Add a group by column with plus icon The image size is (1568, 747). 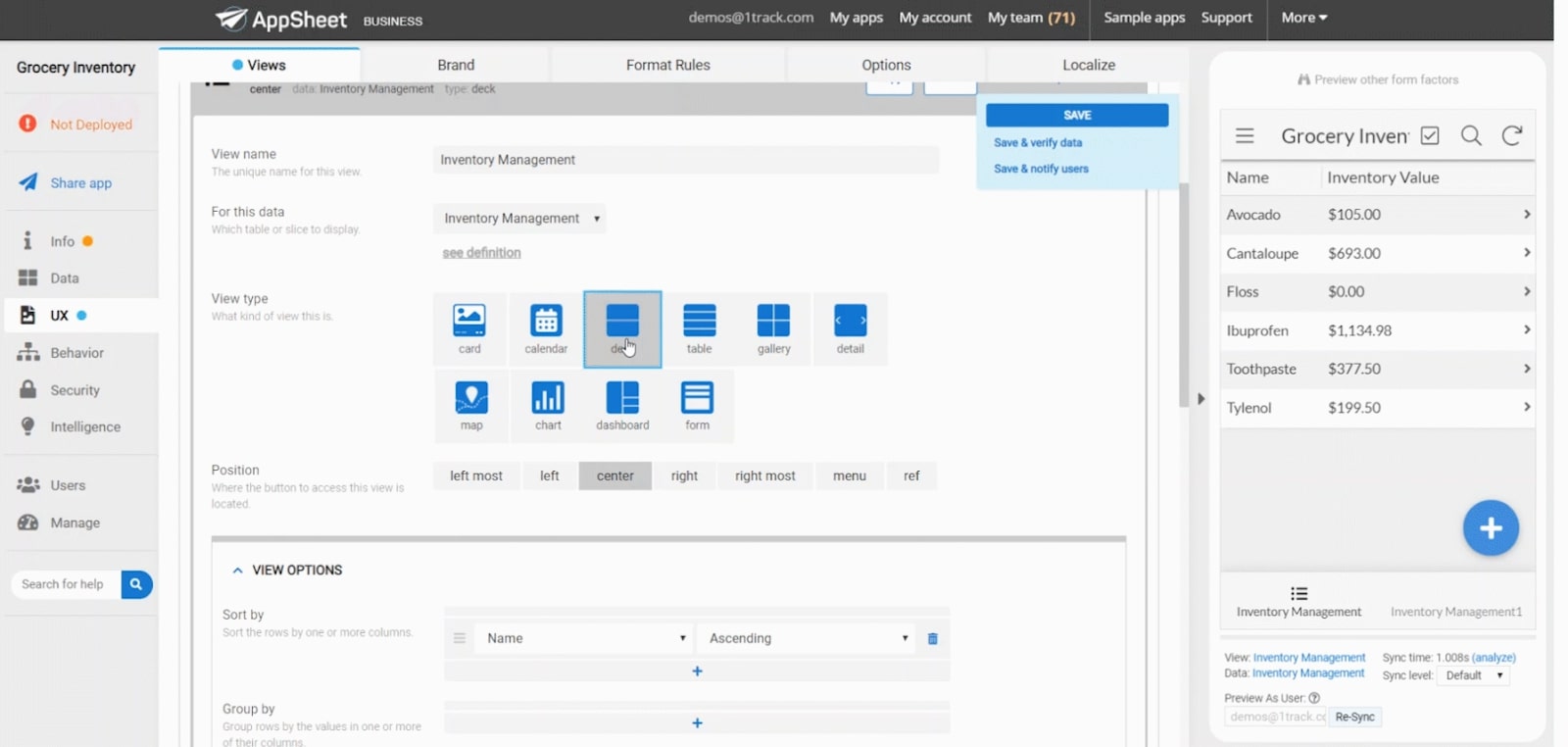697,722
